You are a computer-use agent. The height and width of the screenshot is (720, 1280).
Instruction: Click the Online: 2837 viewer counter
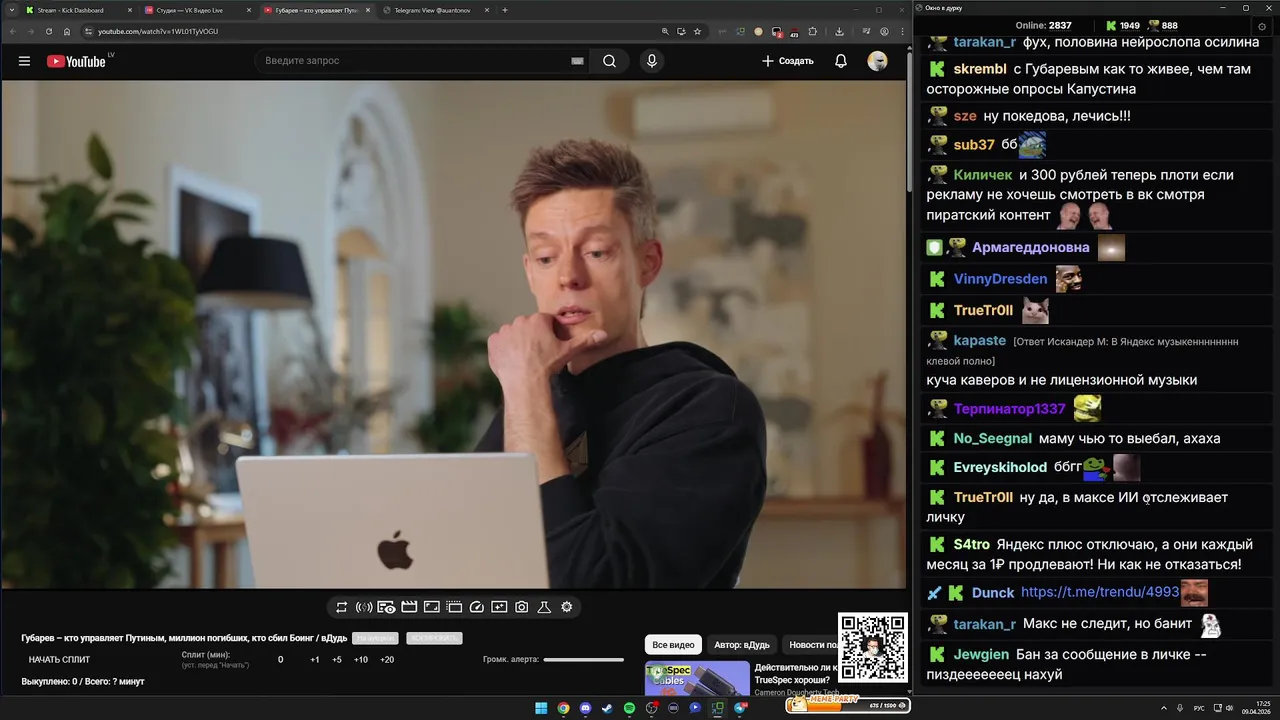coord(1043,25)
